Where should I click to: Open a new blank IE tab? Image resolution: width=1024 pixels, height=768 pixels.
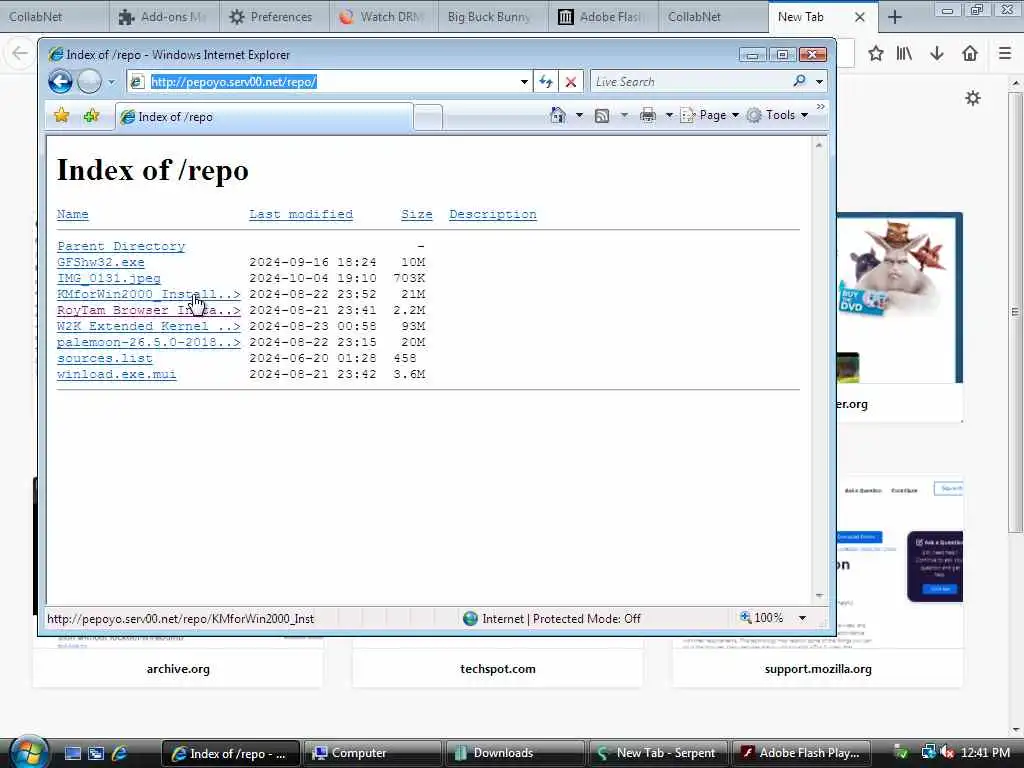[428, 118]
